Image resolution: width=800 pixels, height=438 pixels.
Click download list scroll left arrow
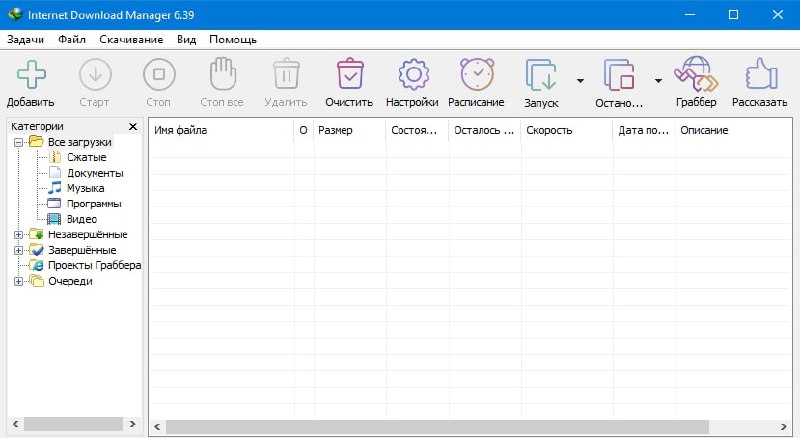point(157,426)
